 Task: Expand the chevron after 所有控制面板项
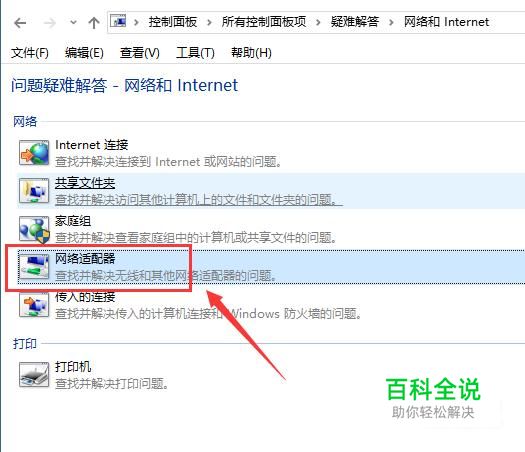pyautogui.click(x=318, y=23)
